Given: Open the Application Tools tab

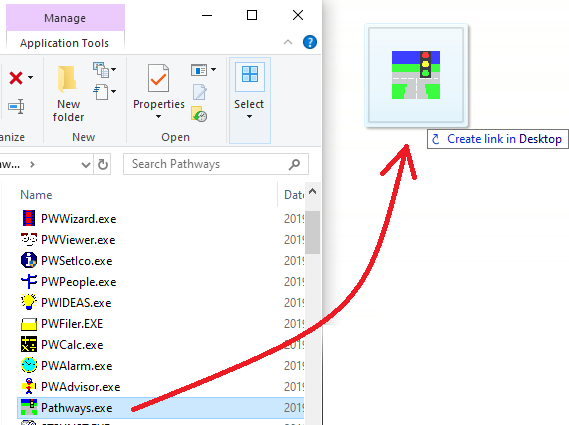Looking at the screenshot, I should tap(65, 43).
